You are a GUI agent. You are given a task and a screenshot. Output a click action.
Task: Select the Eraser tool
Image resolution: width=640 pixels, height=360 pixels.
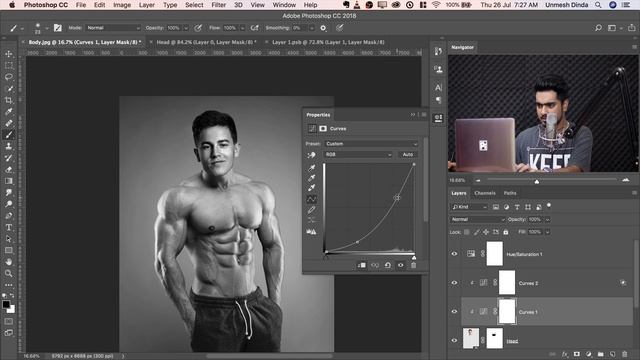9,169
